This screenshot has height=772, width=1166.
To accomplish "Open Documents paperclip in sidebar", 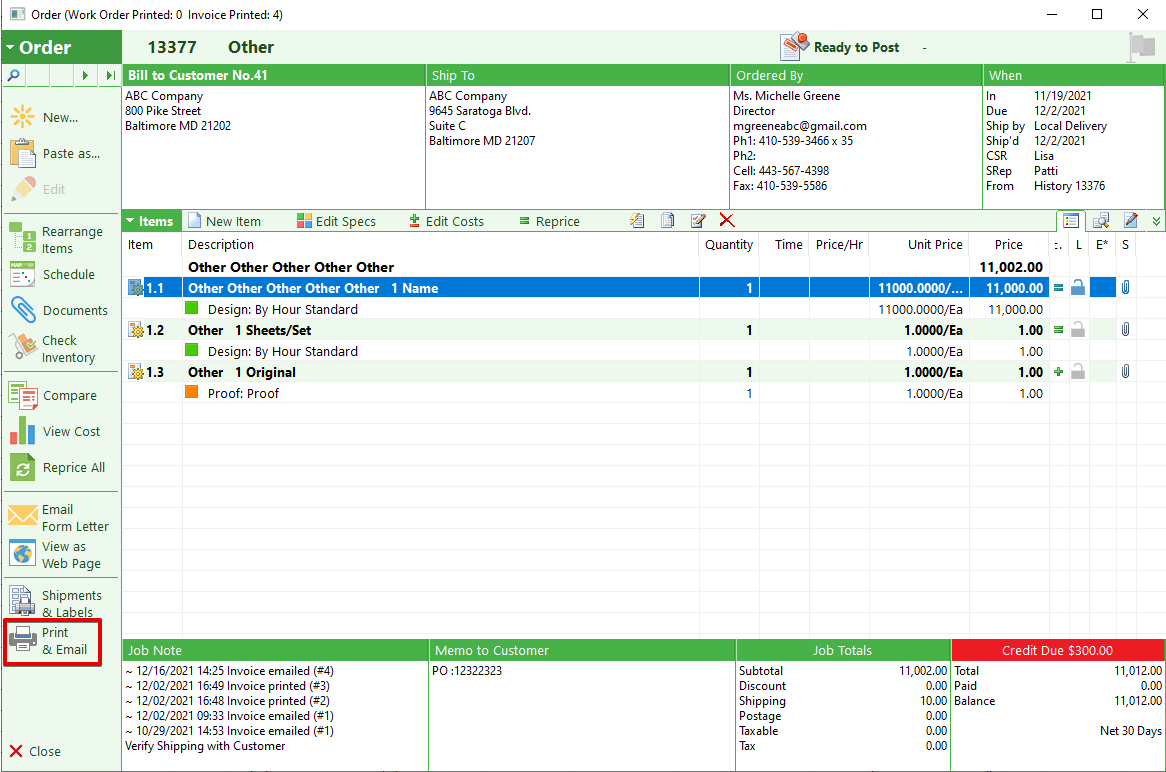I will 23,310.
